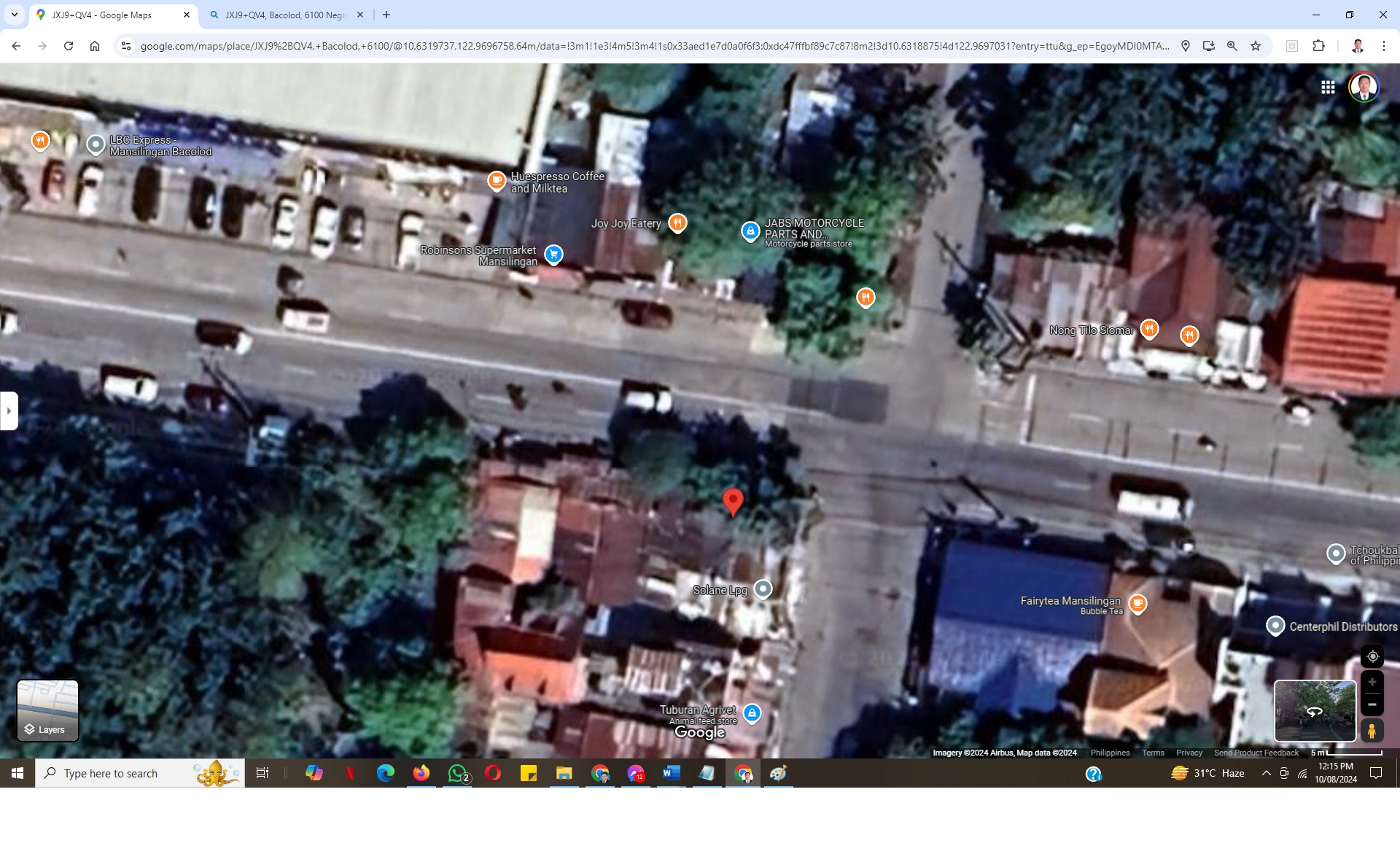Expand the collapsed side panel
This screenshot has width=1400, height=862.
(x=9, y=411)
